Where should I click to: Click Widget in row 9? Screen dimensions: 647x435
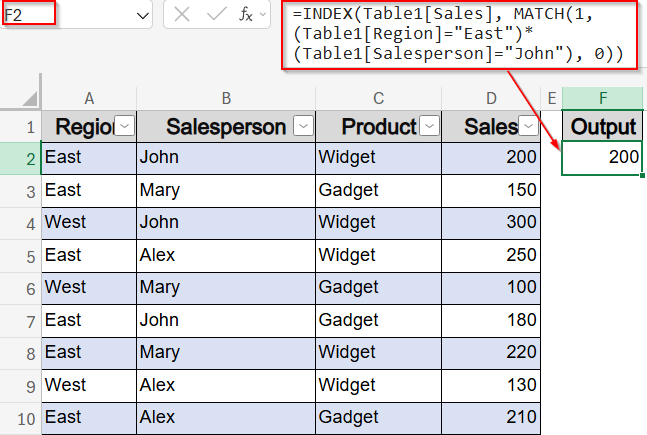379,385
